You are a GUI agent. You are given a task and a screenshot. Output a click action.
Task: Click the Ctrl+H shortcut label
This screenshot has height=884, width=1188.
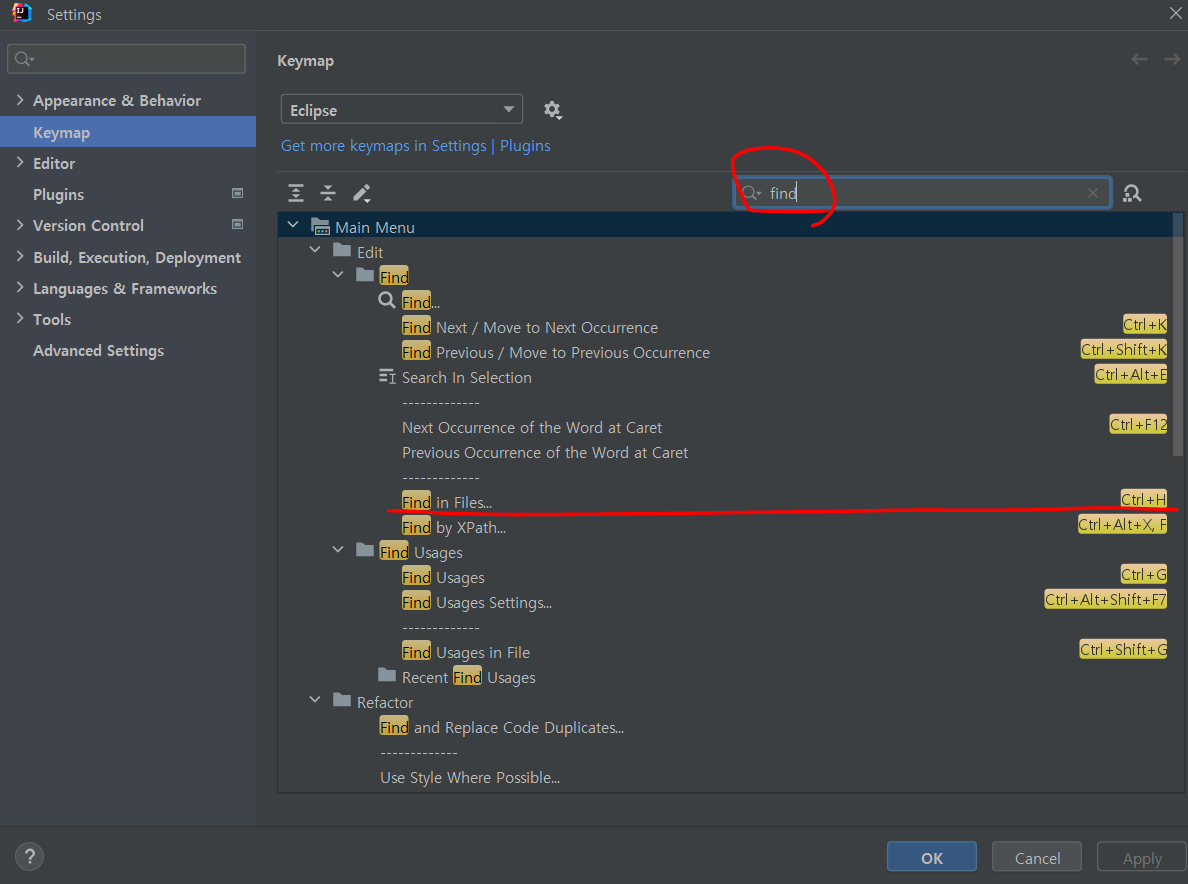[1143, 499]
